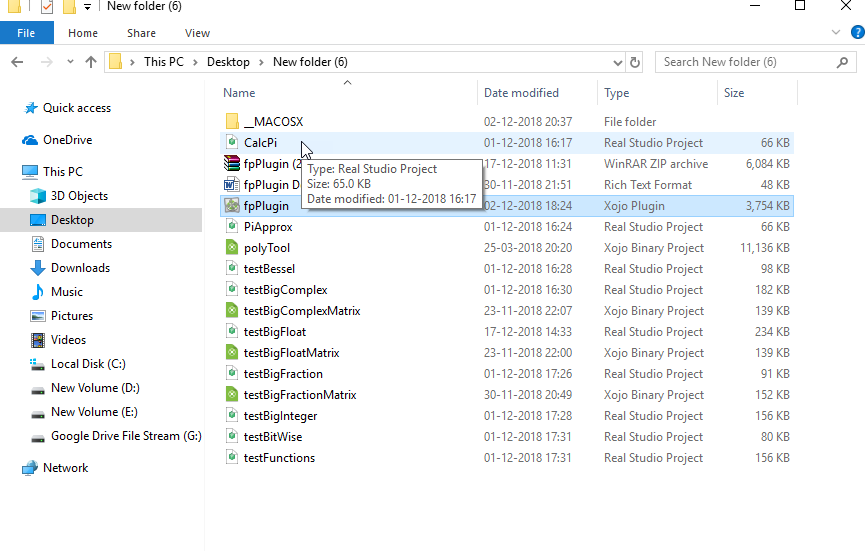Select Network in navigation pane
The image size is (865, 551).
[x=65, y=468]
